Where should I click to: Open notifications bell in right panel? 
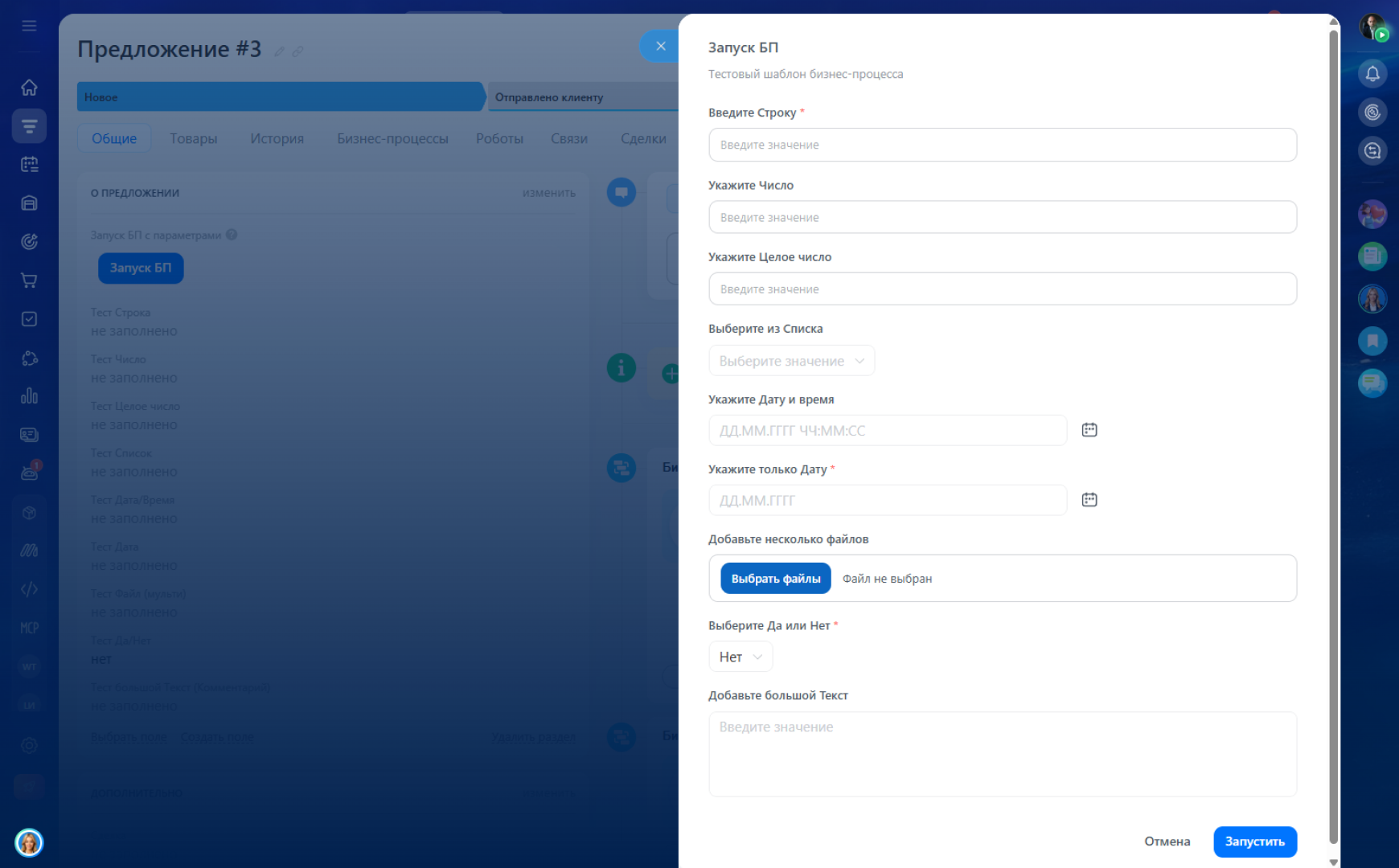pos(1372,74)
